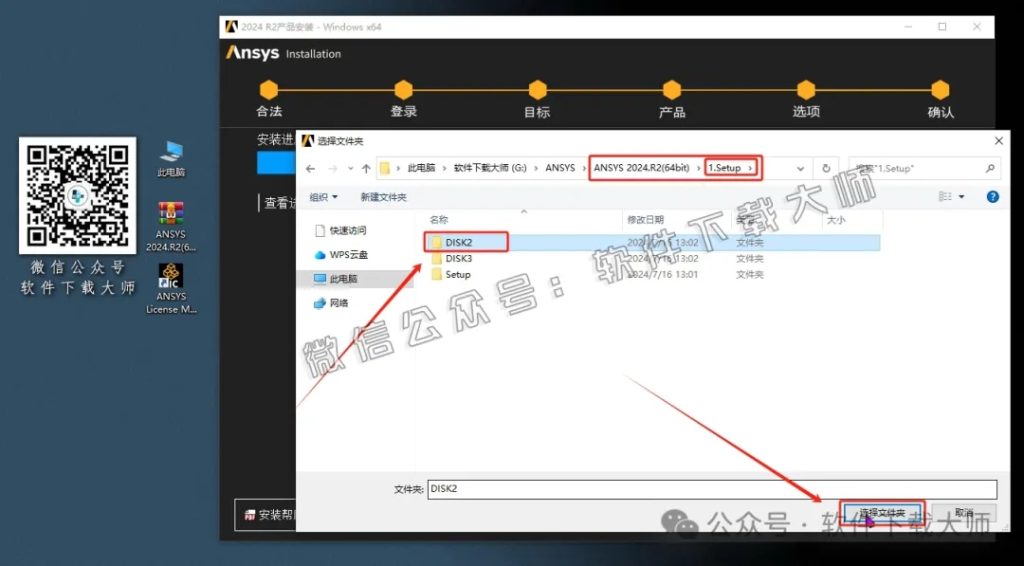Image resolution: width=1024 pixels, height=566 pixels.
Task: Click the 文件夹 name input field
Action: 712,489
